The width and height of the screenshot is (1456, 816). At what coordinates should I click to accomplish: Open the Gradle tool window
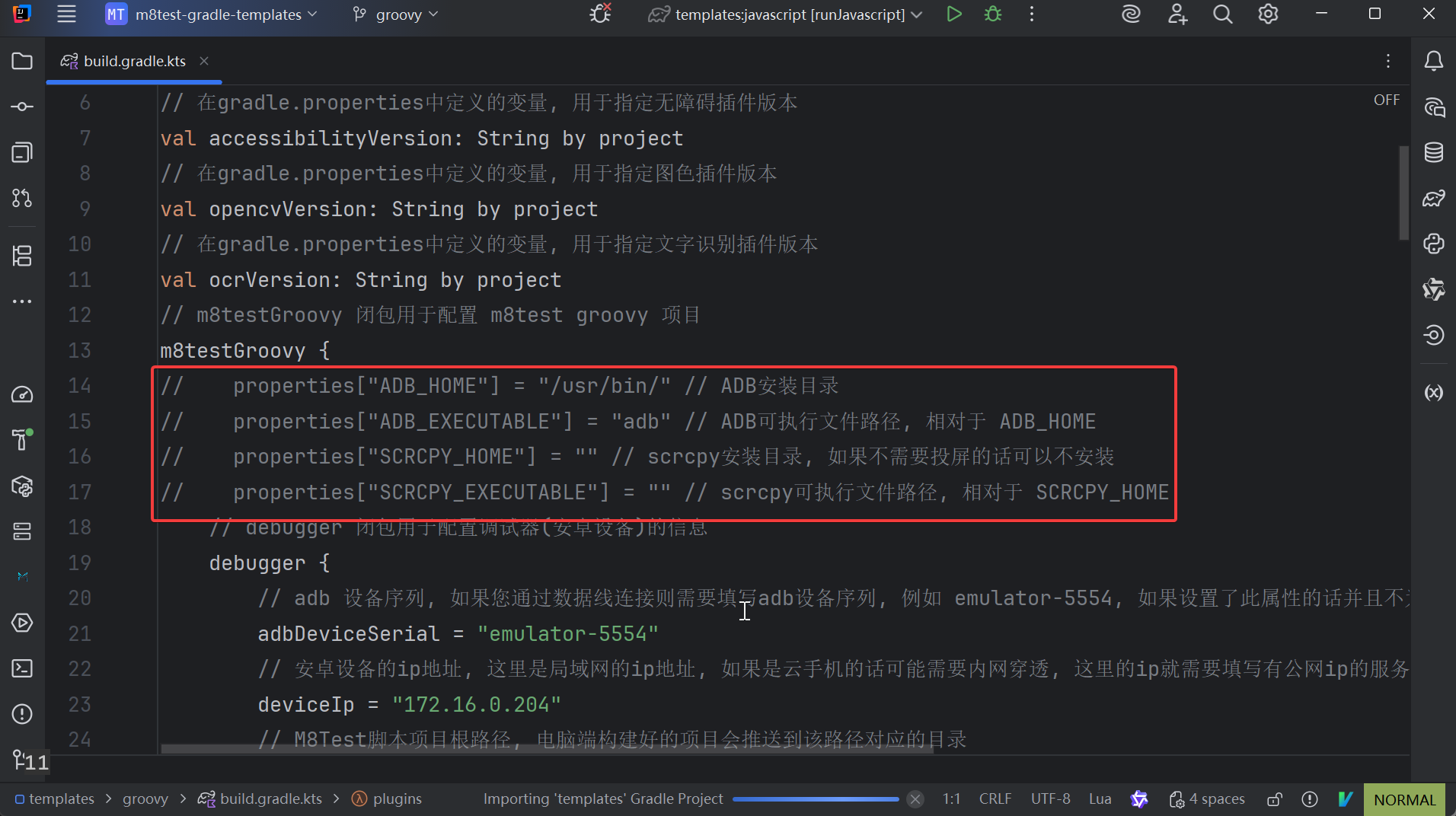(x=1433, y=199)
